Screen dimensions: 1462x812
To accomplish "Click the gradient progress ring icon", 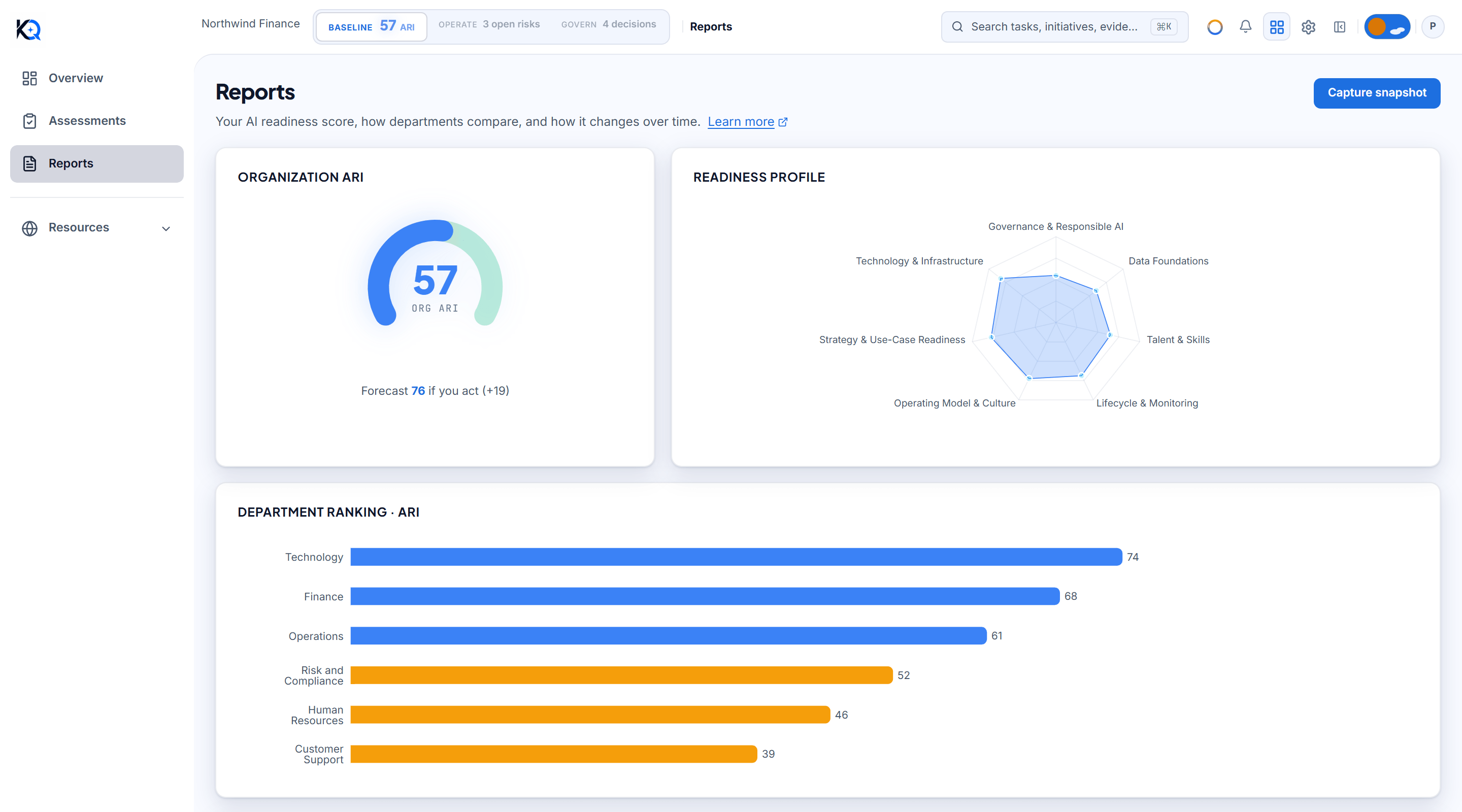I will (x=1215, y=27).
